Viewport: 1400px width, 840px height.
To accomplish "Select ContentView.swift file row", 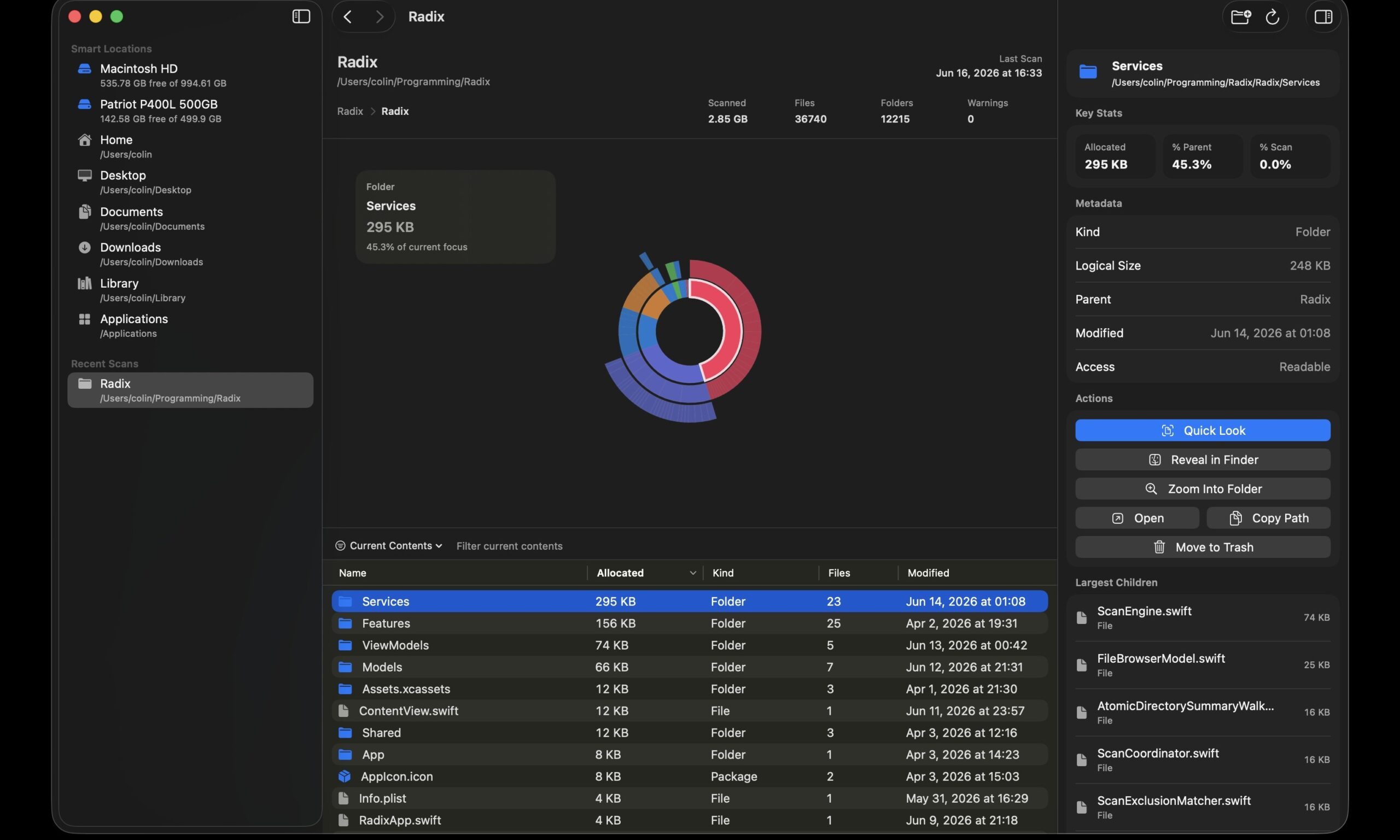I will pos(689,711).
